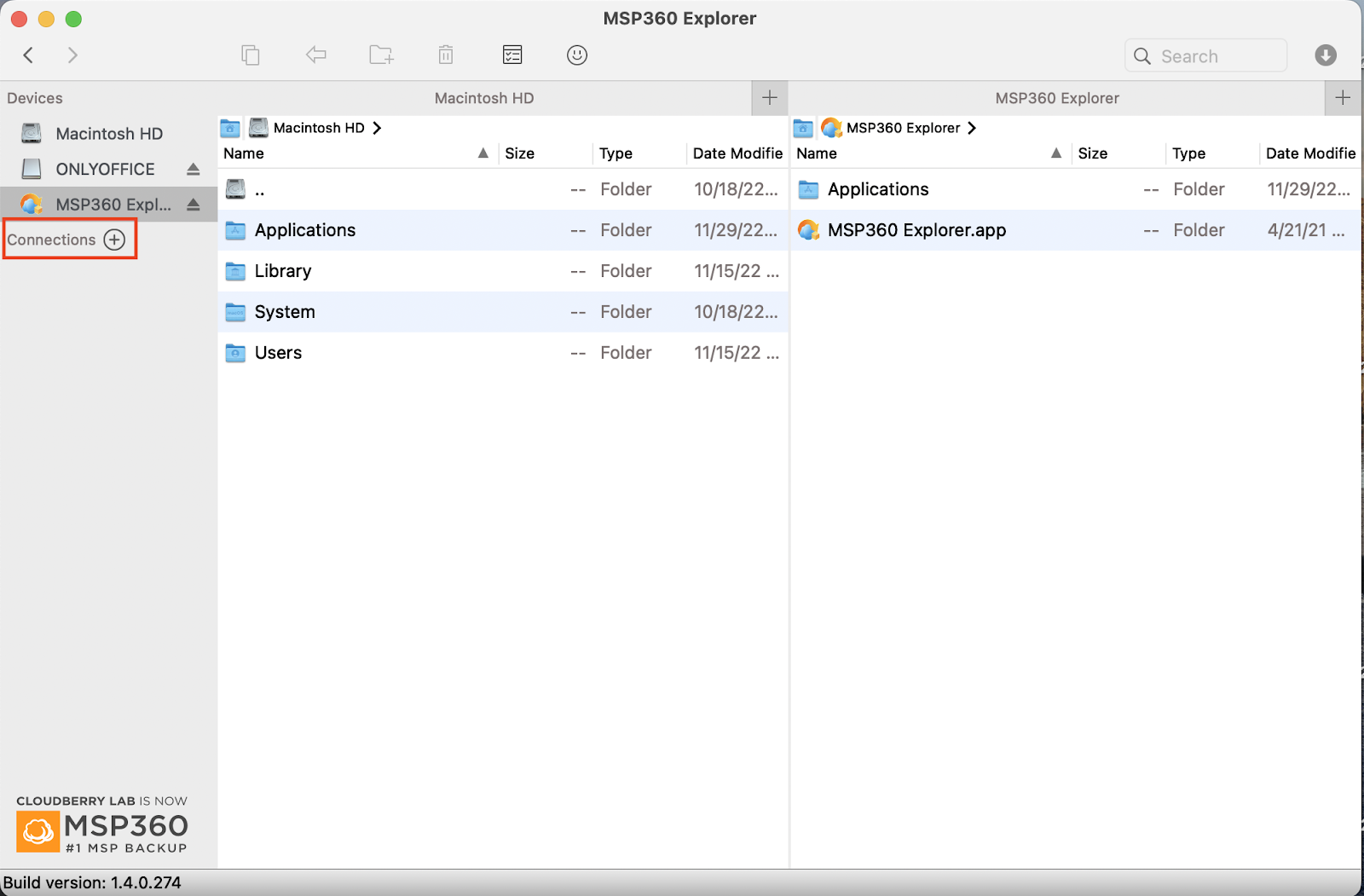Sort right pane by Size
1364x896 pixels.
click(1118, 153)
